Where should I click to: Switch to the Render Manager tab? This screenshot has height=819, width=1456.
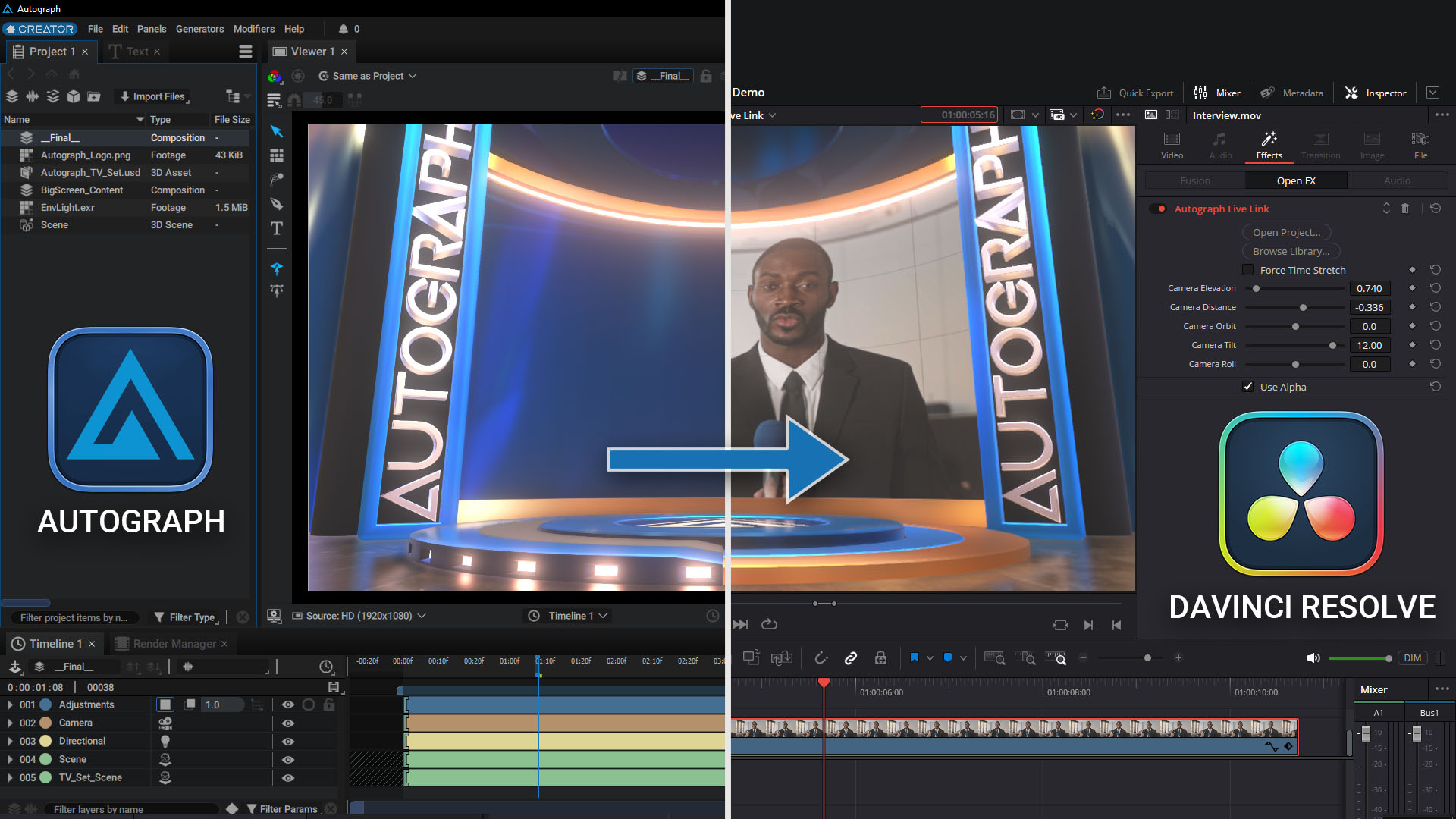[x=174, y=644]
